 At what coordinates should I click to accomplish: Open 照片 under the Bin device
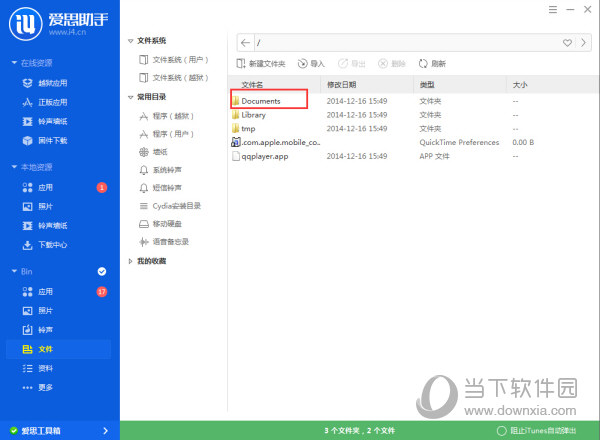pyautogui.click(x=38, y=311)
